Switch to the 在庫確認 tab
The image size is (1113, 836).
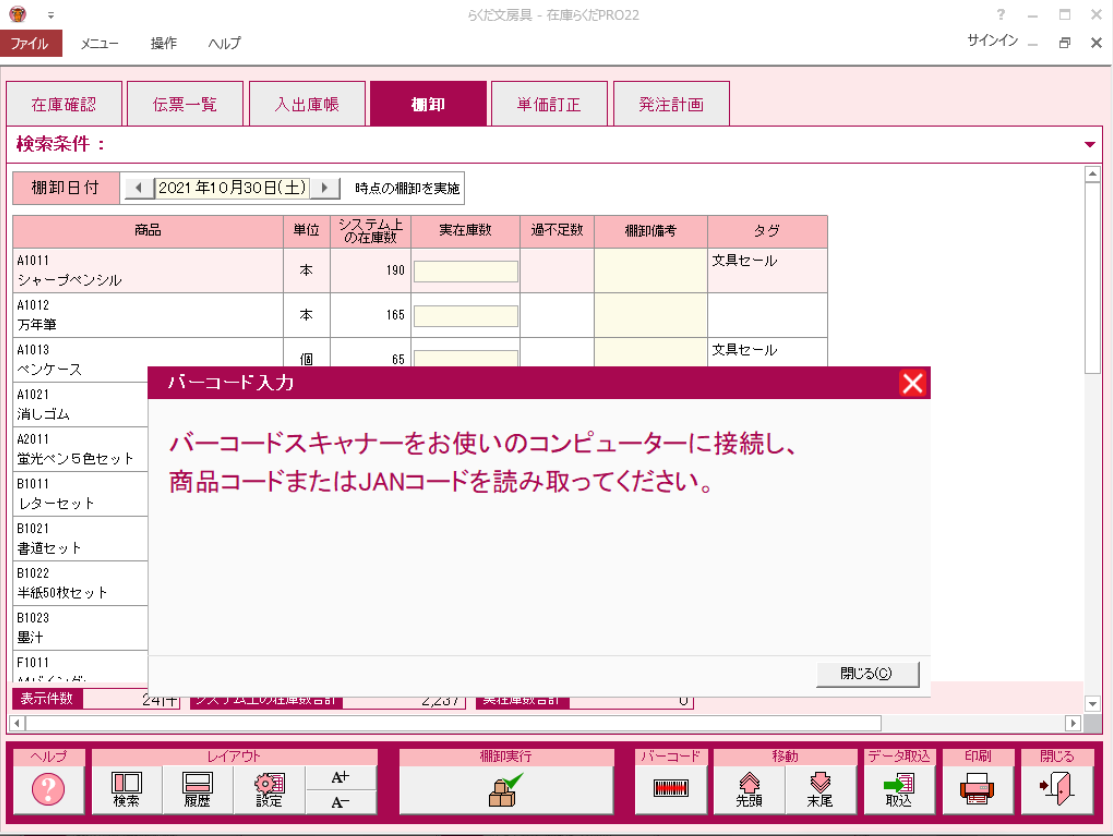point(64,105)
